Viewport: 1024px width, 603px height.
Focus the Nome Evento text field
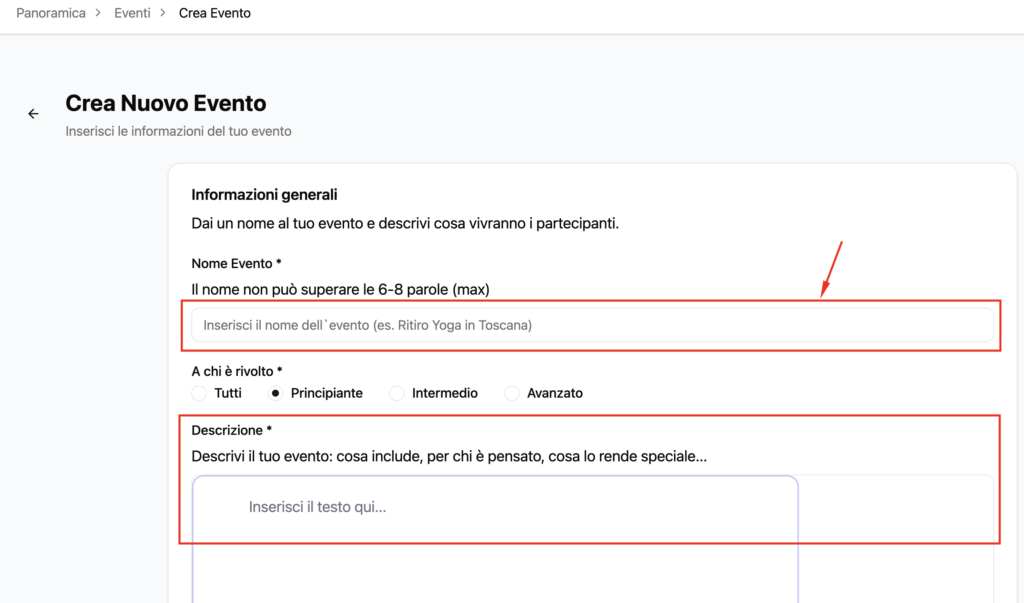click(x=592, y=325)
